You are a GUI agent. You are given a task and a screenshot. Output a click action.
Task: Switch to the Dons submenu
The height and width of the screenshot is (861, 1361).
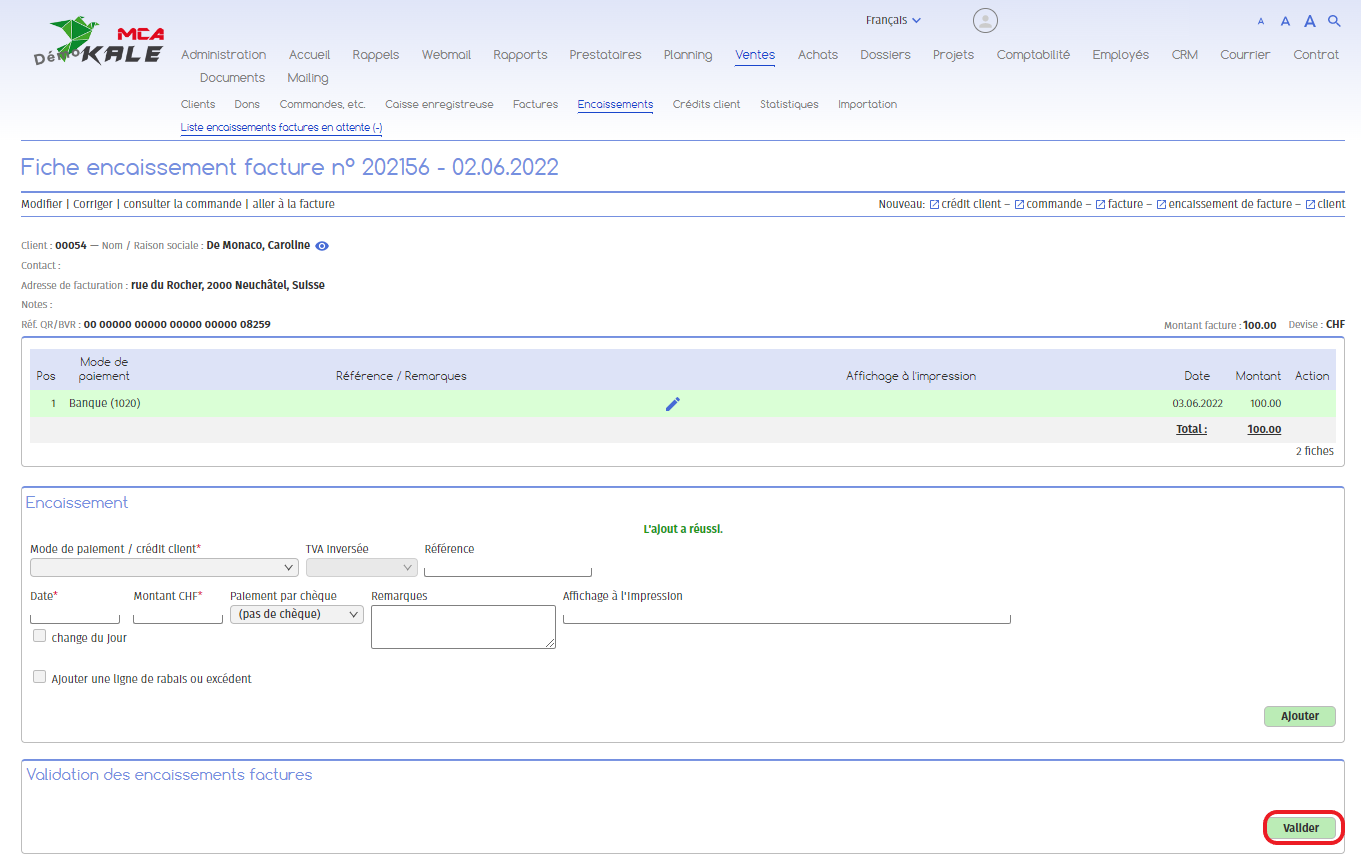(247, 104)
